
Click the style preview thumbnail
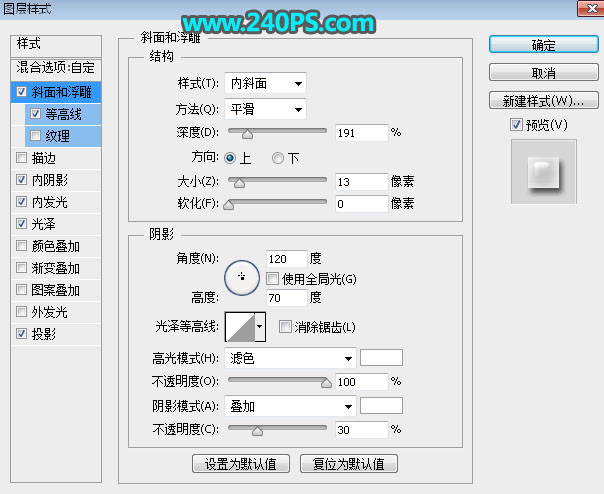544,171
